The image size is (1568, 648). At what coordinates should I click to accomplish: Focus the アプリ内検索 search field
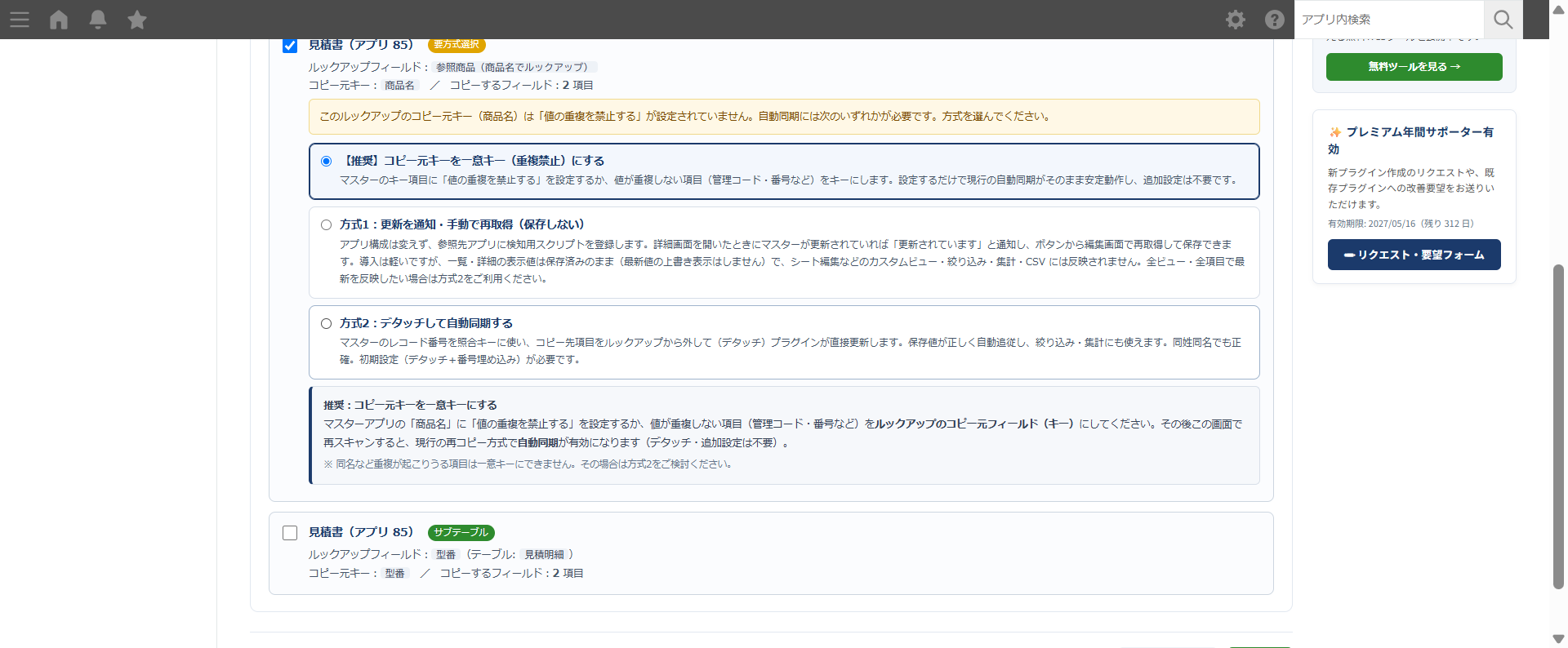point(1388,20)
